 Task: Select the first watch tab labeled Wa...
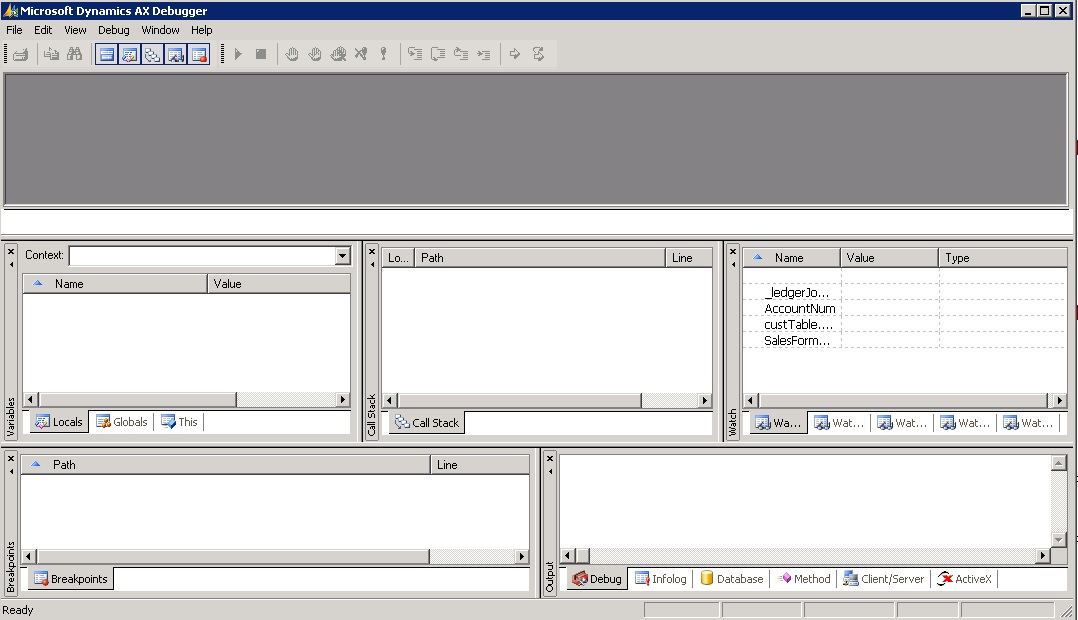coord(778,423)
